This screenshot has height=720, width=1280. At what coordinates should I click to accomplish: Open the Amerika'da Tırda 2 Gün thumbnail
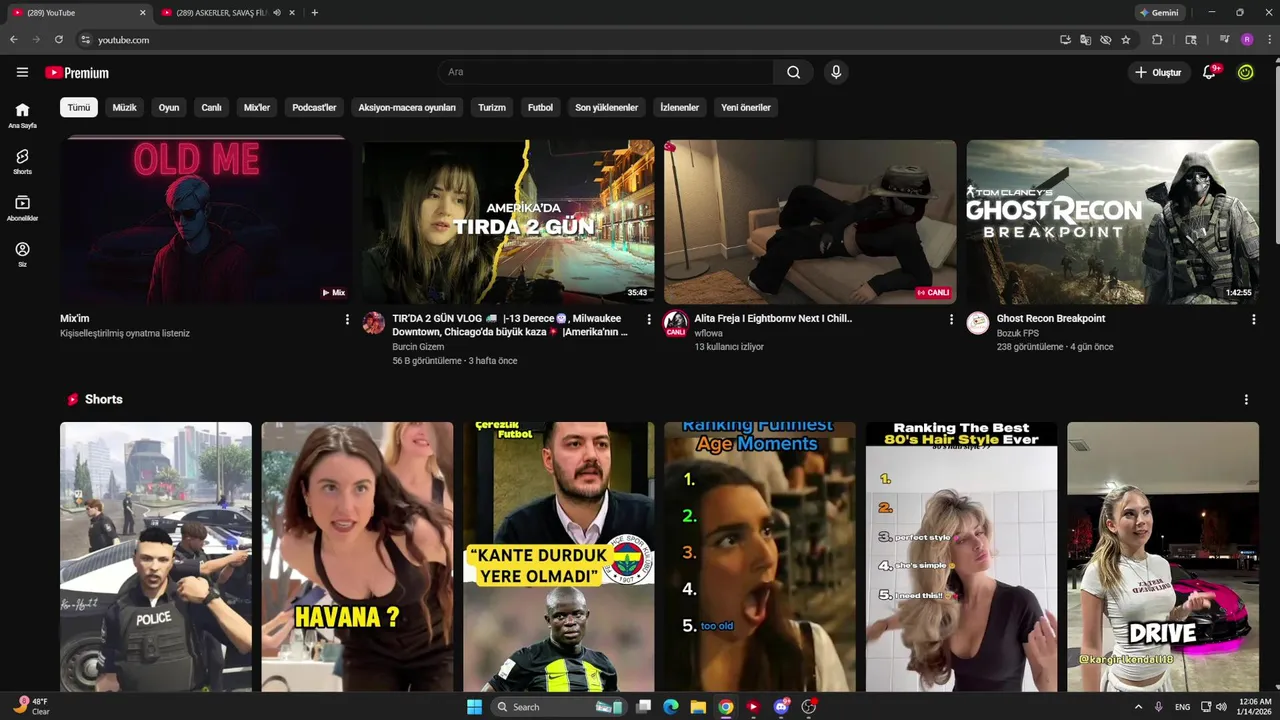click(508, 221)
